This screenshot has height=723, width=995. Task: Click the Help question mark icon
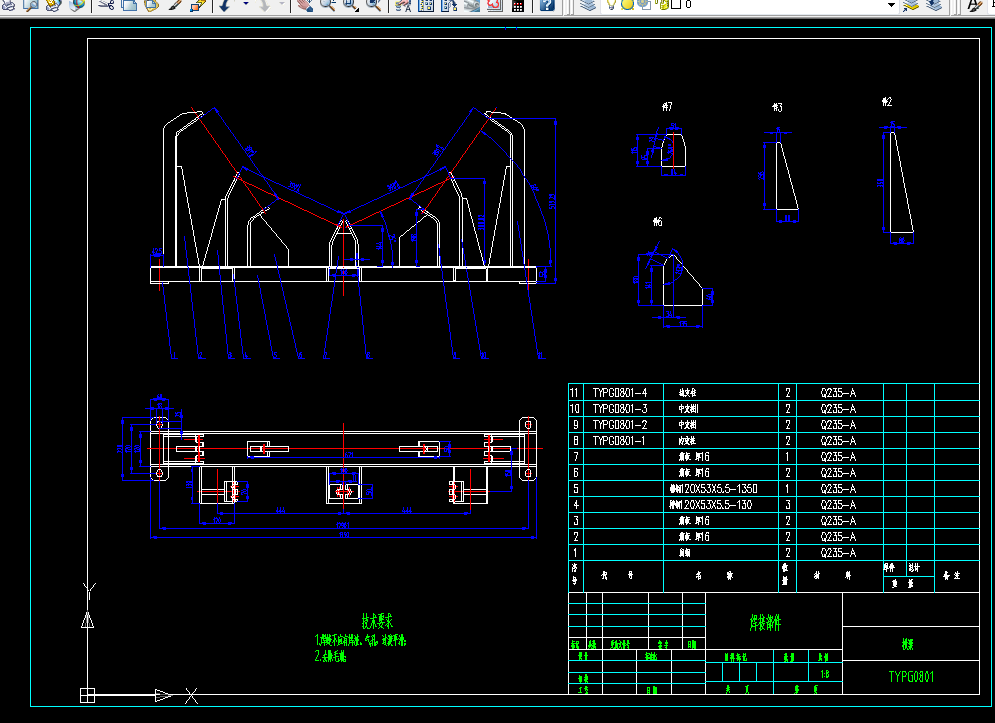tap(547, 5)
